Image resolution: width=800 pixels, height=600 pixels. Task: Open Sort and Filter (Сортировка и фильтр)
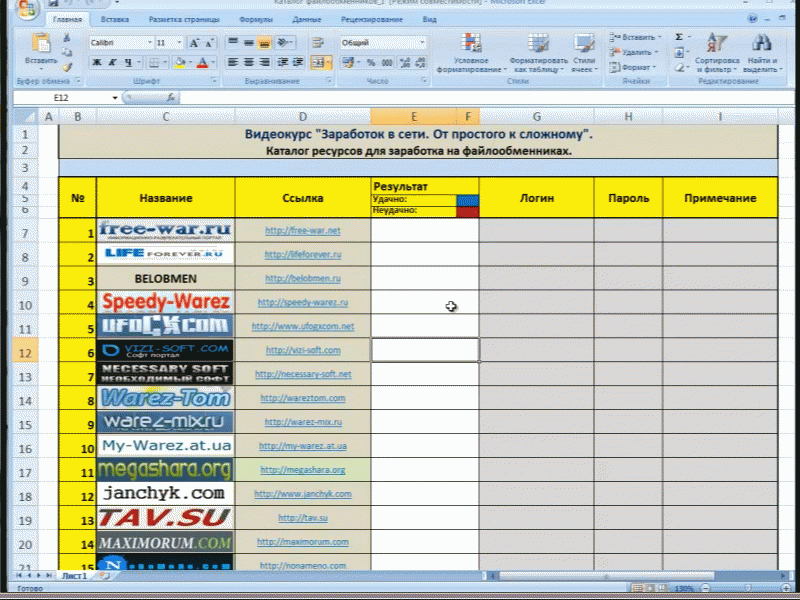point(716,54)
